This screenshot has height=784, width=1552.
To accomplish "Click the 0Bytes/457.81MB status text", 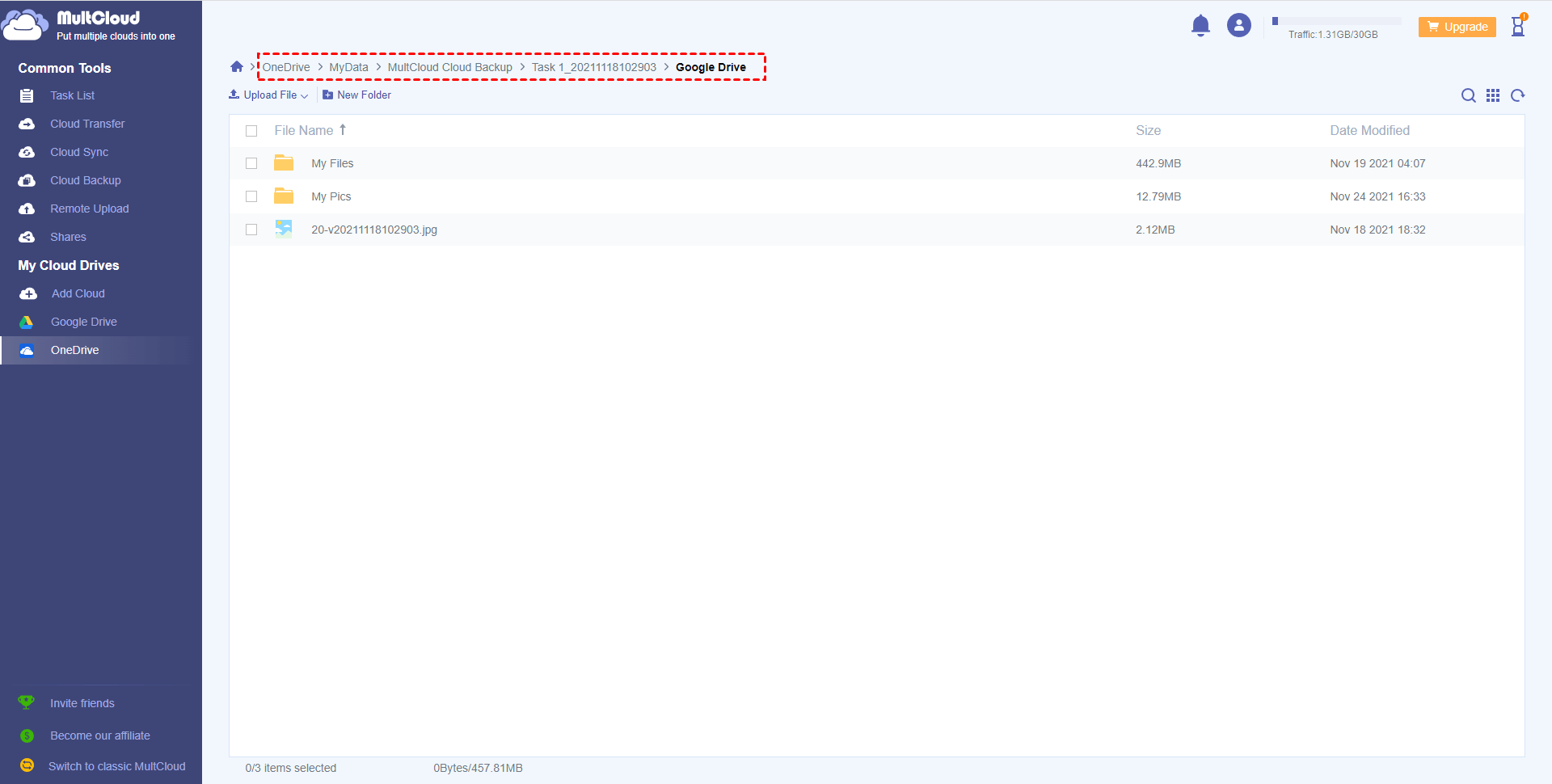I will point(478,768).
